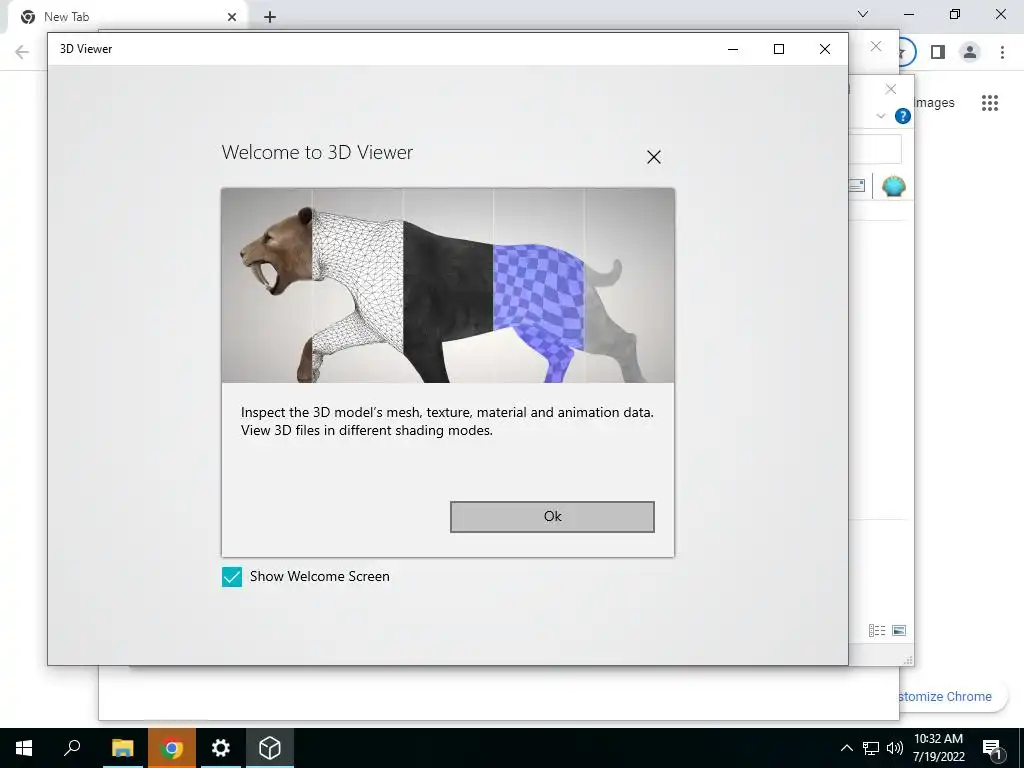Uncheck the Show Welcome Screen checkbox
The height and width of the screenshot is (768, 1024).
[x=232, y=577]
